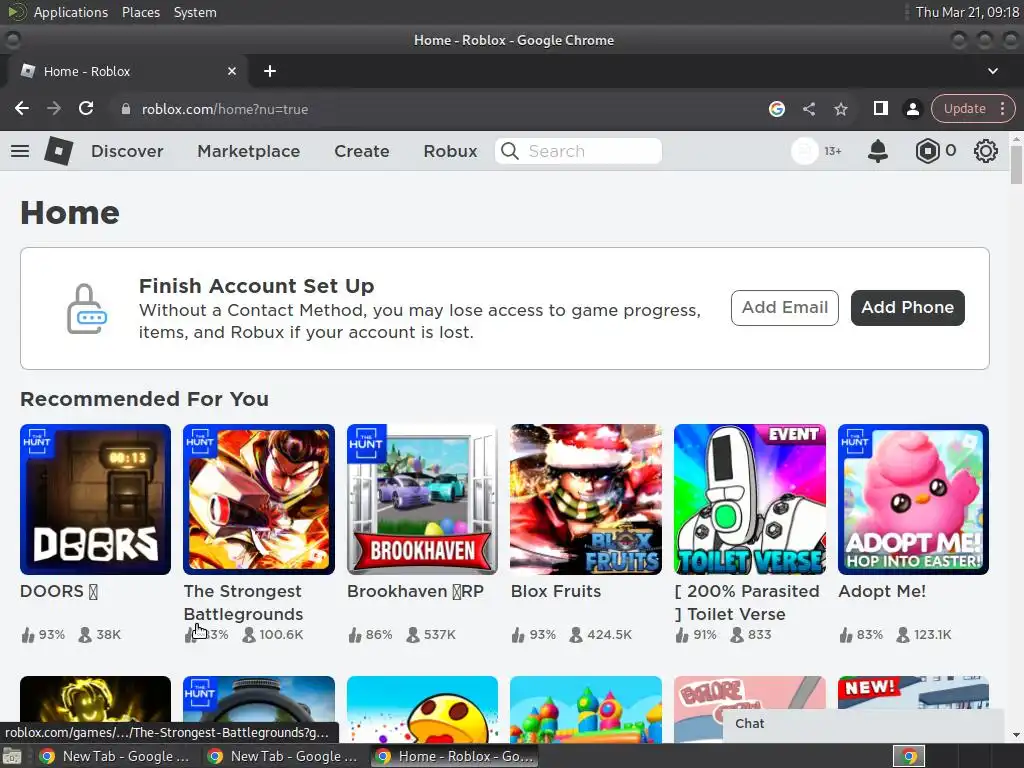Screen dimensions: 1024x768
Task: Open the System menu
Action: (195, 12)
